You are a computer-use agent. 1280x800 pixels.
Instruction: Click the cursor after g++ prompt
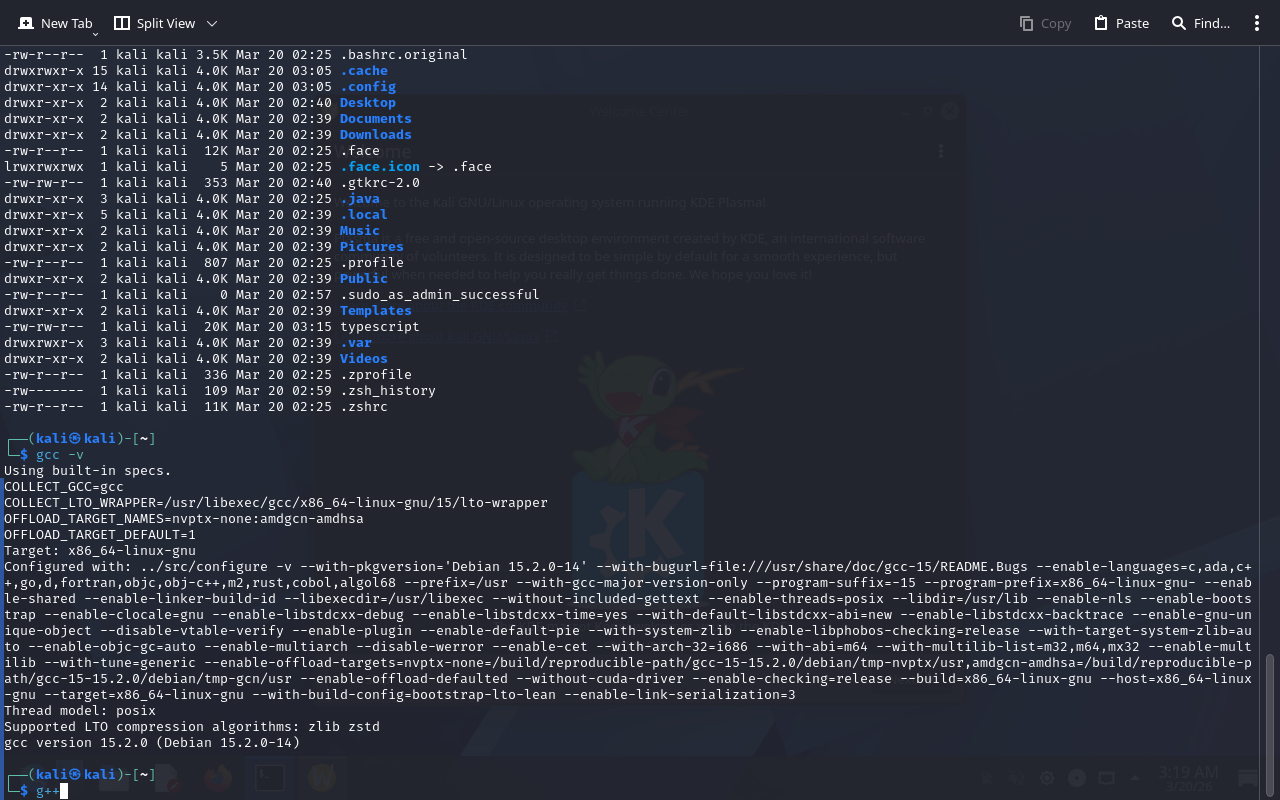tap(64, 791)
